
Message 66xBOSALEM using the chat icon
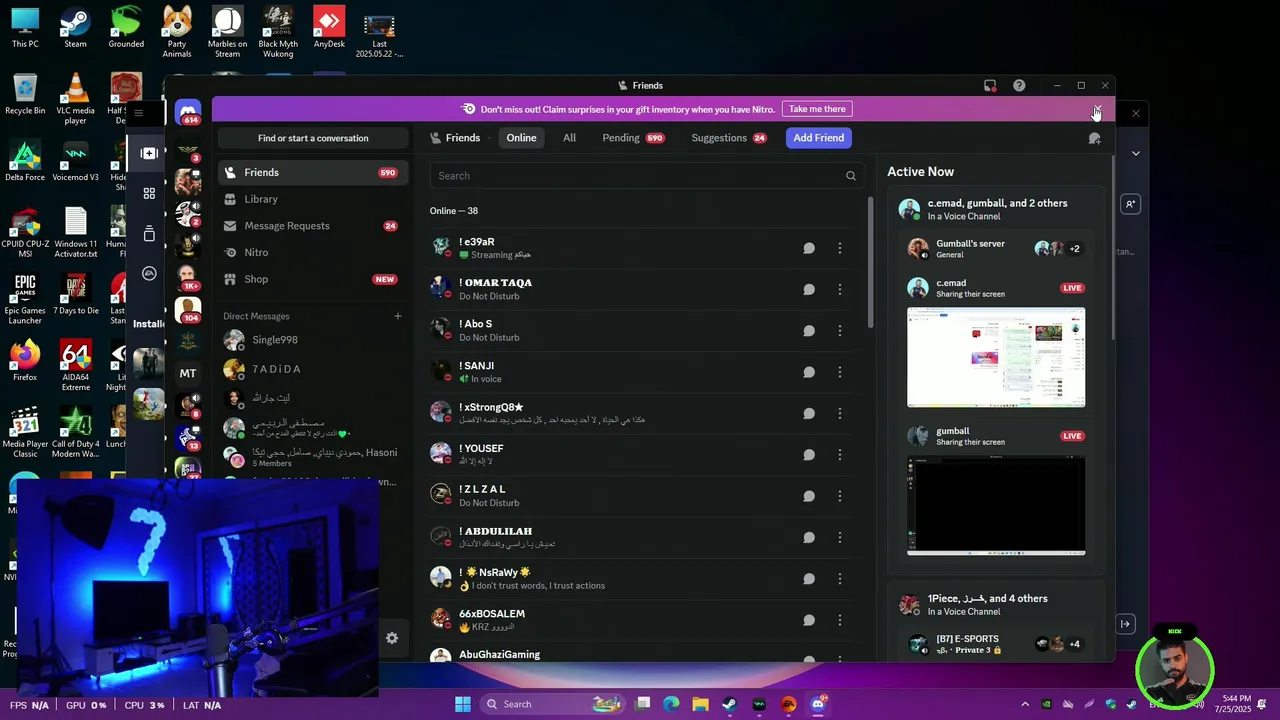809,620
